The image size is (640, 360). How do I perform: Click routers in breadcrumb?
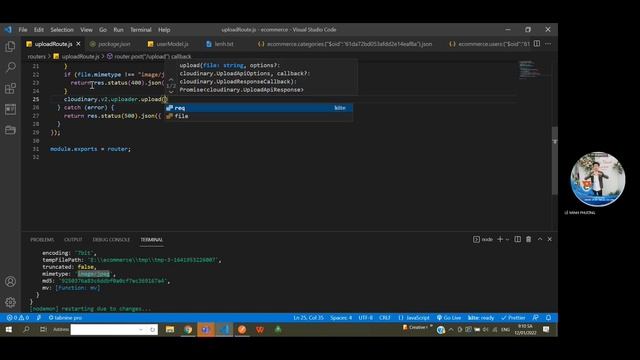36,56
